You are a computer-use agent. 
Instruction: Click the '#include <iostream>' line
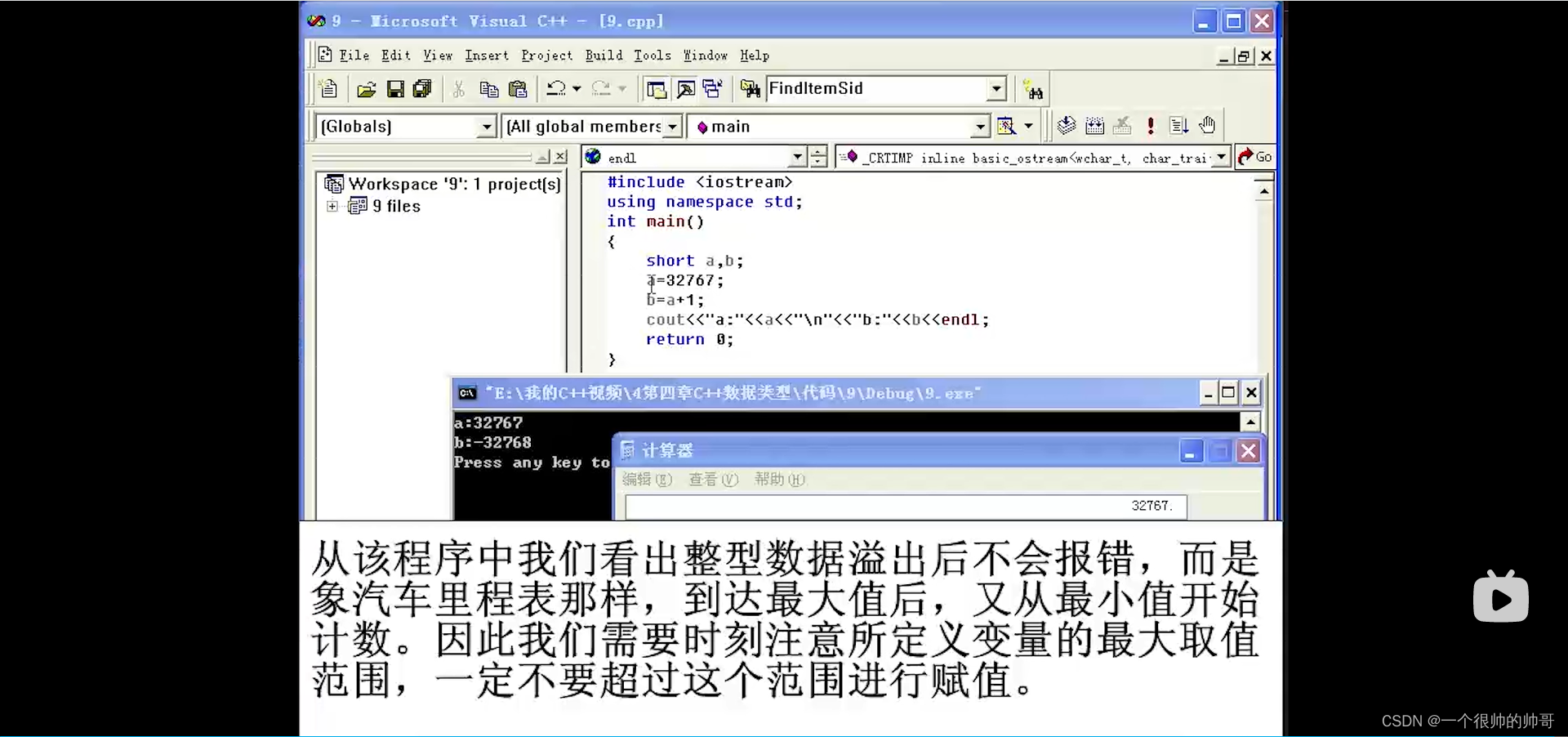tap(699, 182)
